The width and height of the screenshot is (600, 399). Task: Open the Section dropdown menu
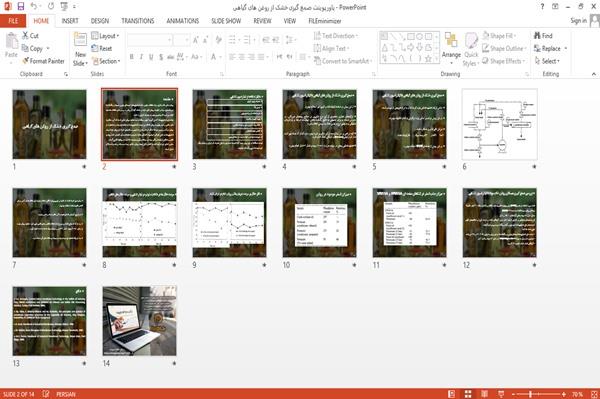(106, 61)
